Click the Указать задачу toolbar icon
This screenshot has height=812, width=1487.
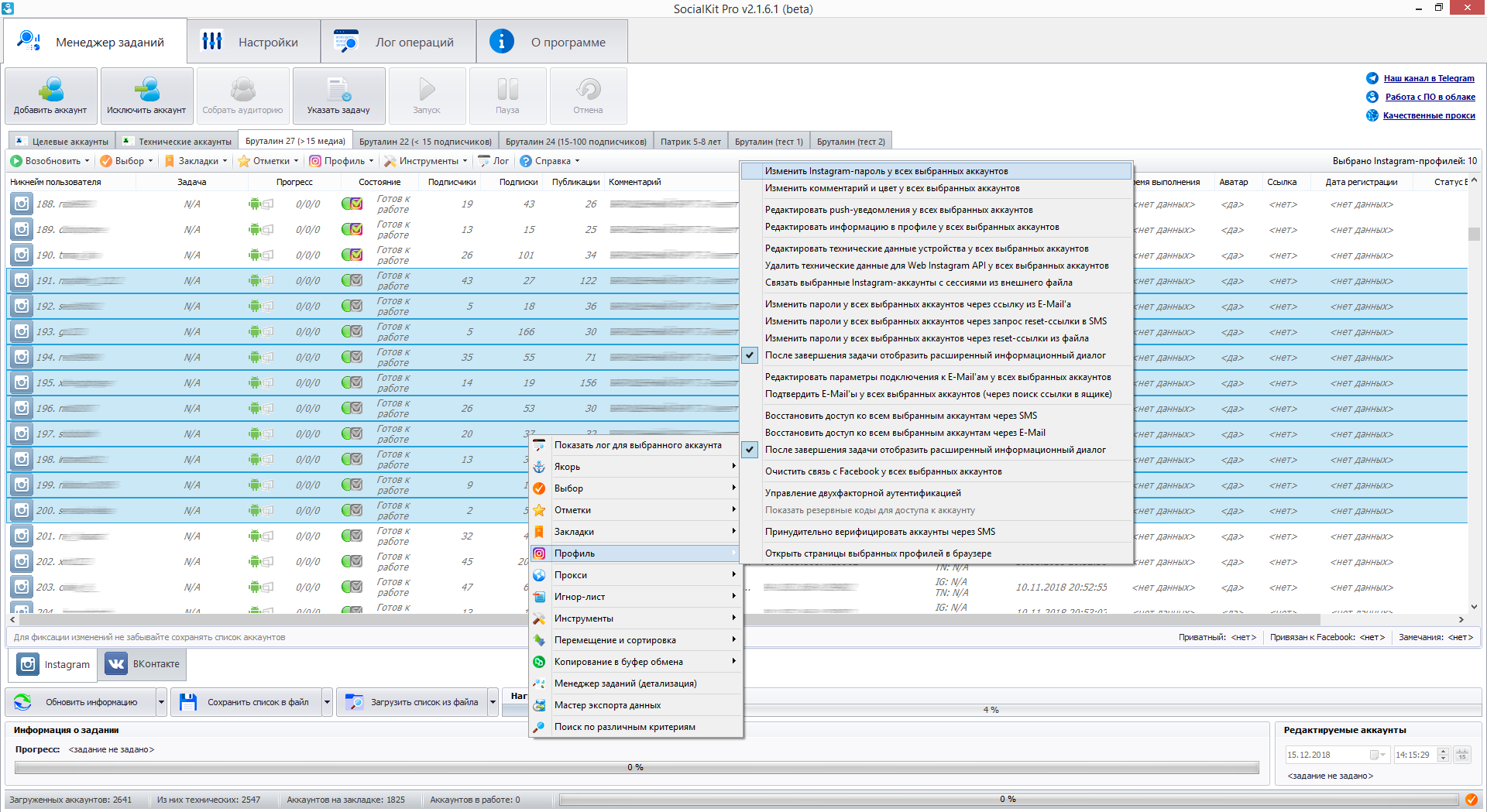(x=338, y=90)
